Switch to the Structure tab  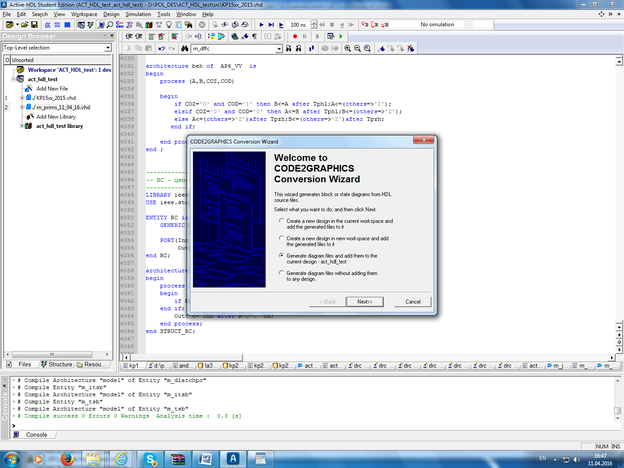click(55, 365)
